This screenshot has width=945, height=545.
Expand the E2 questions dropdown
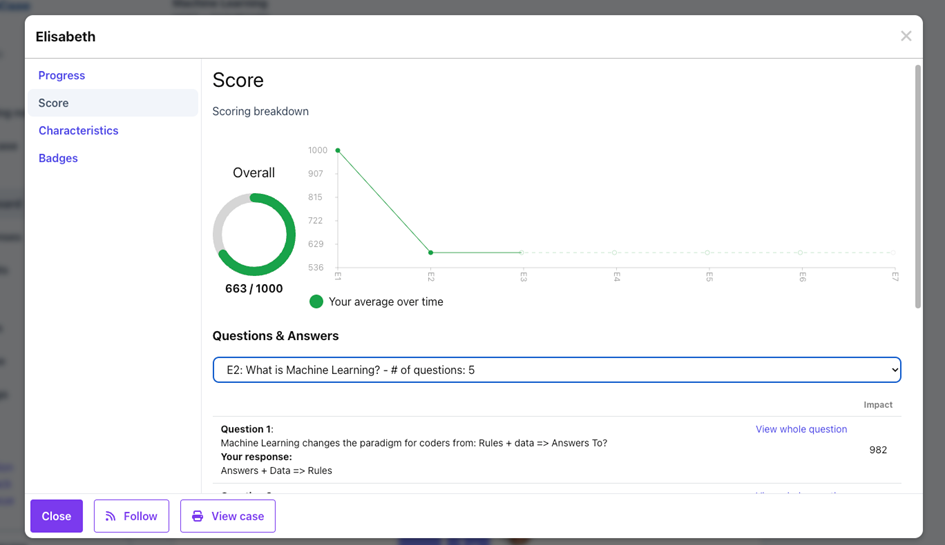click(x=556, y=370)
